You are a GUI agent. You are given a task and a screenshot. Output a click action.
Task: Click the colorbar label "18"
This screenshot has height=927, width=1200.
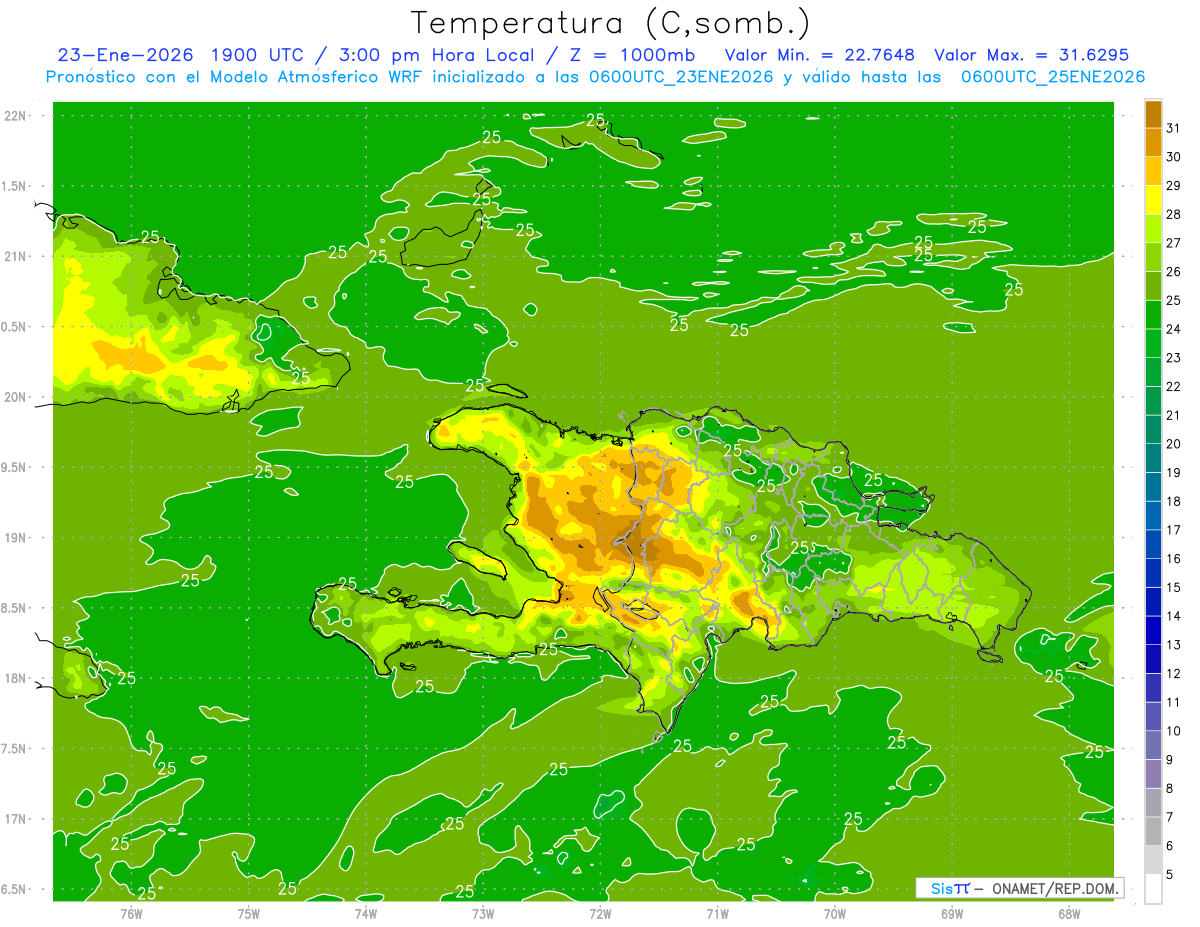click(x=1173, y=501)
